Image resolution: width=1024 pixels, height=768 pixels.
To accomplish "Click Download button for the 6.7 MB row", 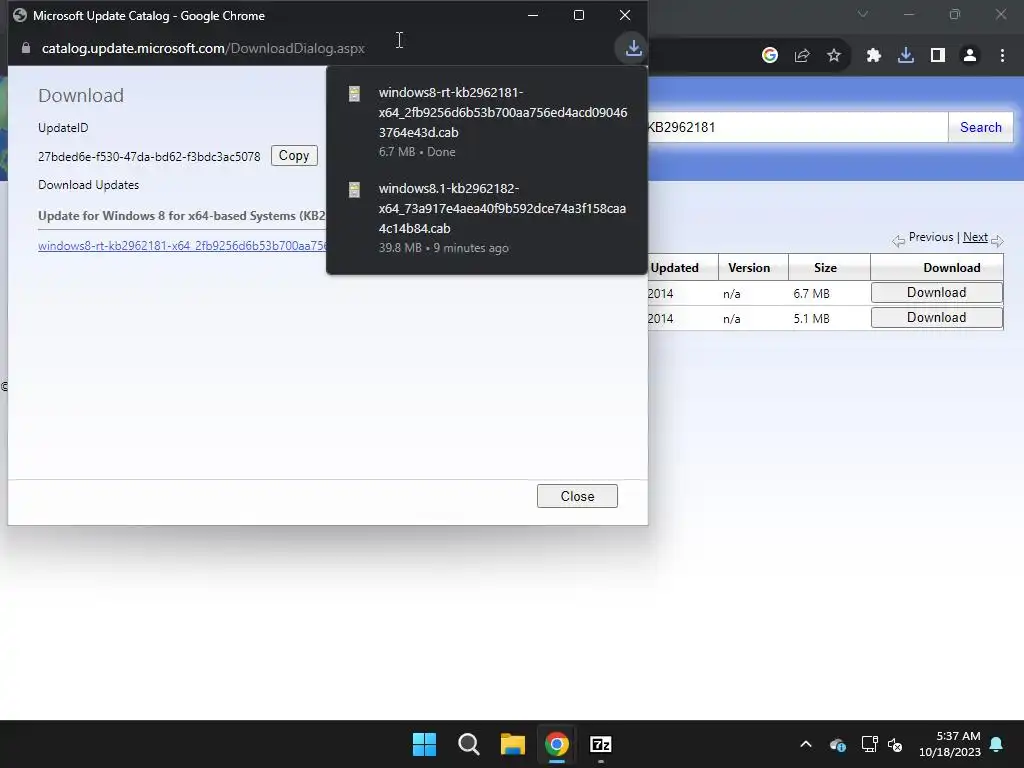I will pyautogui.click(x=936, y=293).
